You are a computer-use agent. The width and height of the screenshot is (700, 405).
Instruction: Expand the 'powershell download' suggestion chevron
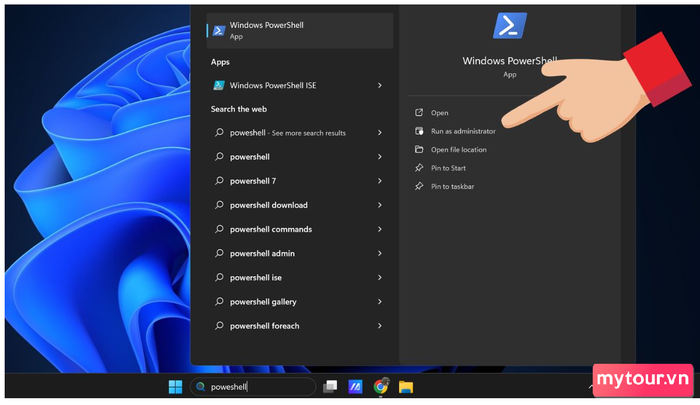[x=379, y=205]
